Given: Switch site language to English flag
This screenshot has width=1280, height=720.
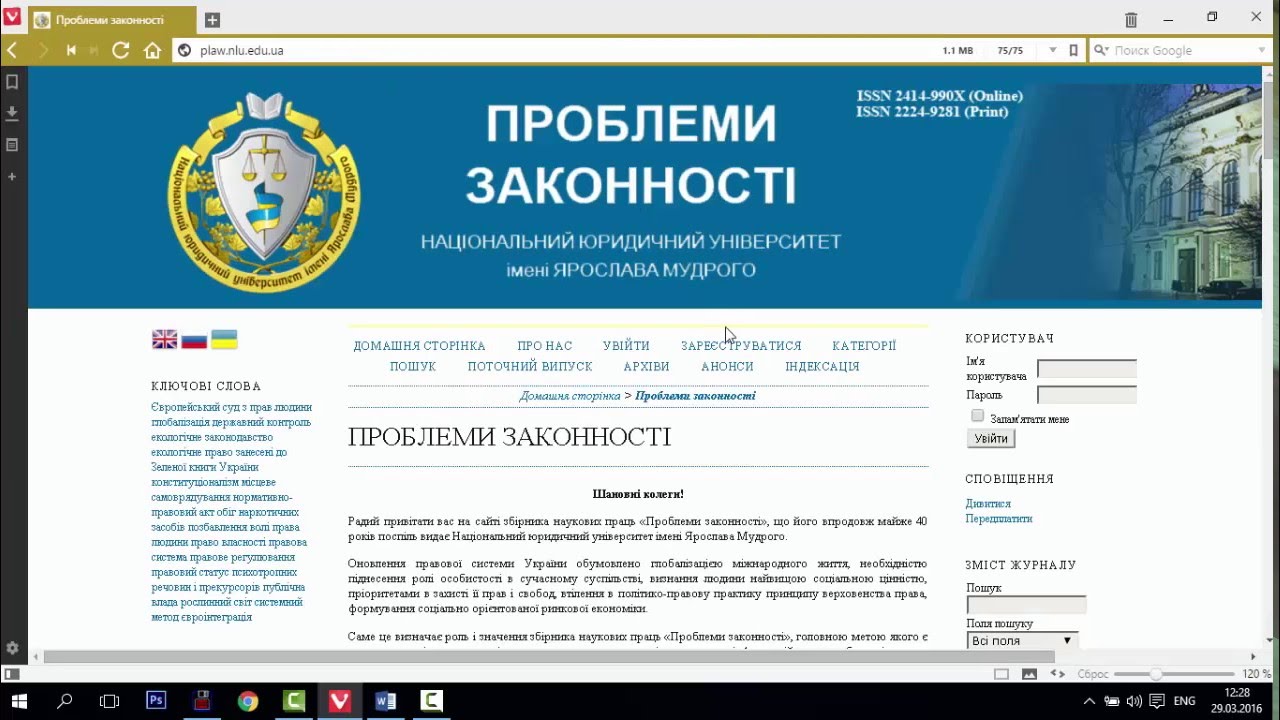Looking at the screenshot, I should (165, 340).
